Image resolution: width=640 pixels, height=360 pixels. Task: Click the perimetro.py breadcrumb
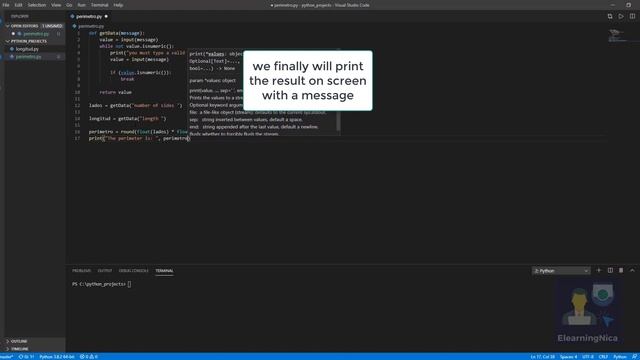point(91,26)
